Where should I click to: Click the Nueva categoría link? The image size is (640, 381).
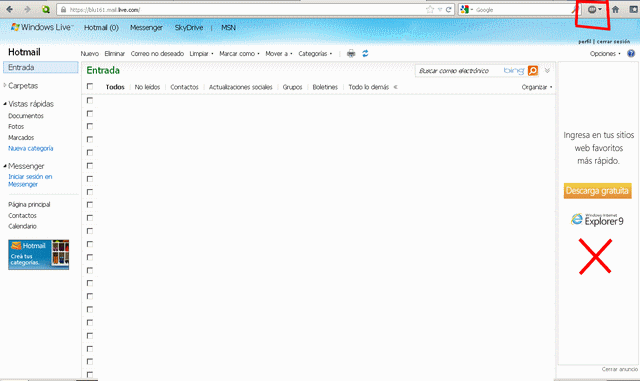[x=31, y=148]
